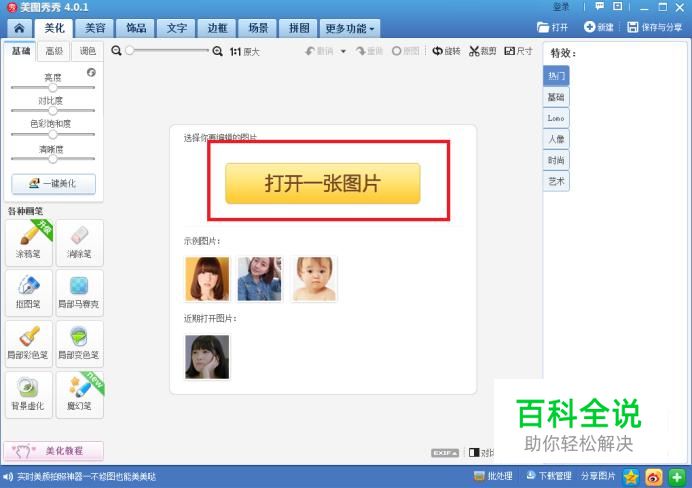Image resolution: width=692 pixels, height=488 pixels.
Task: Select the 局部变色笔 color change pen
Action: click(79, 344)
